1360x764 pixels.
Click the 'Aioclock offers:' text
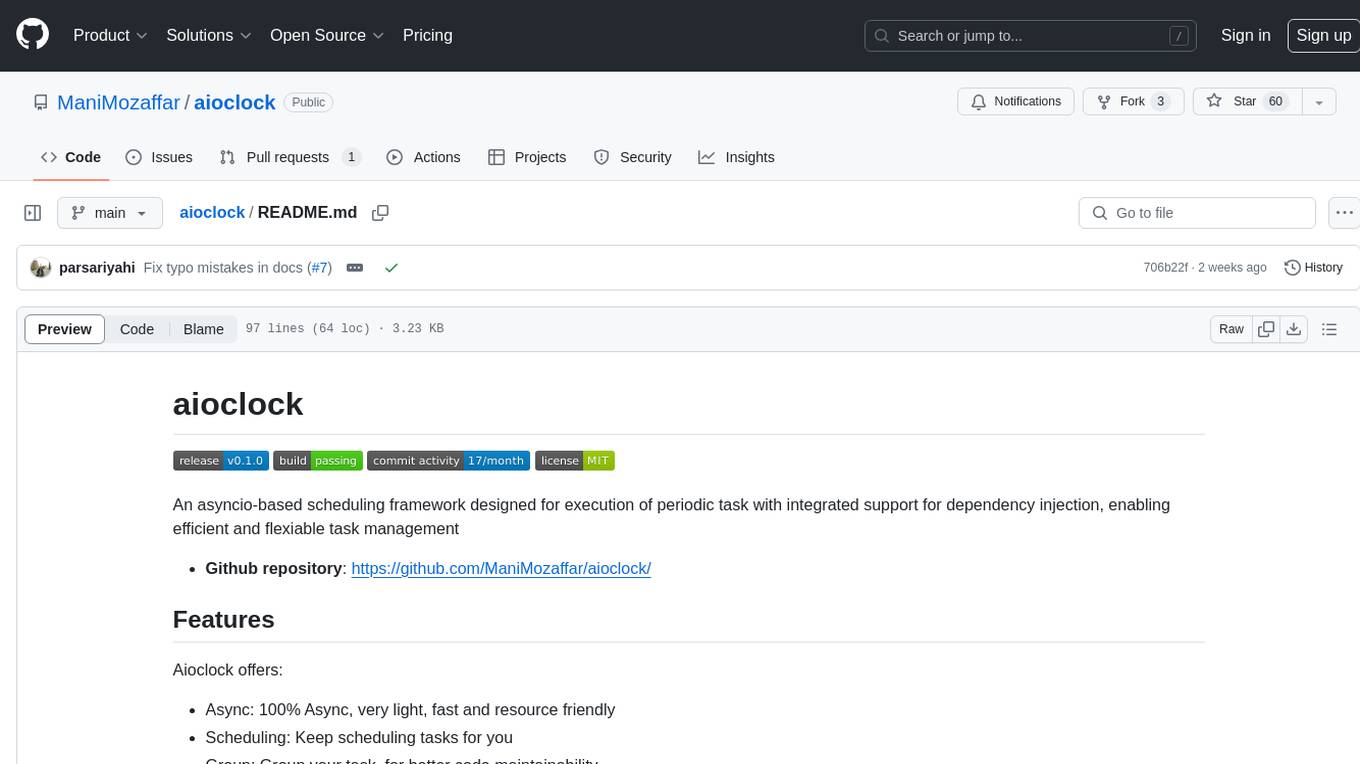click(228, 670)
